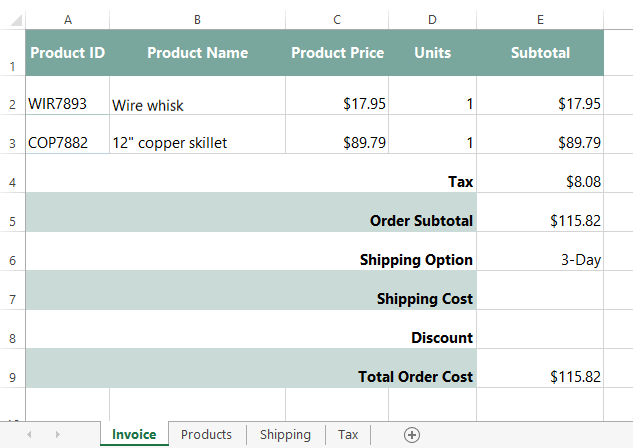This screenshot has width=633, height=448.
Task: Select column B header
Action: [x=197, y=19]
